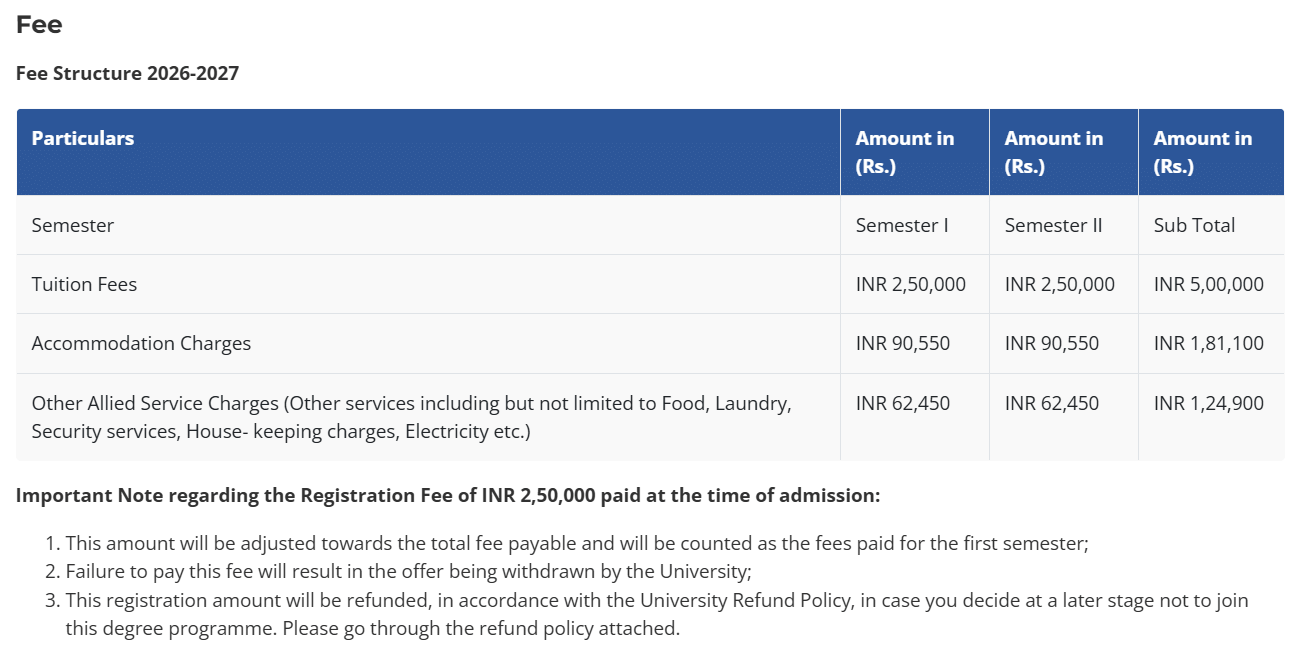Click the "Tuition Fees" row label
The width and height of the screenshot is (1294, 647).
point(84,284)
